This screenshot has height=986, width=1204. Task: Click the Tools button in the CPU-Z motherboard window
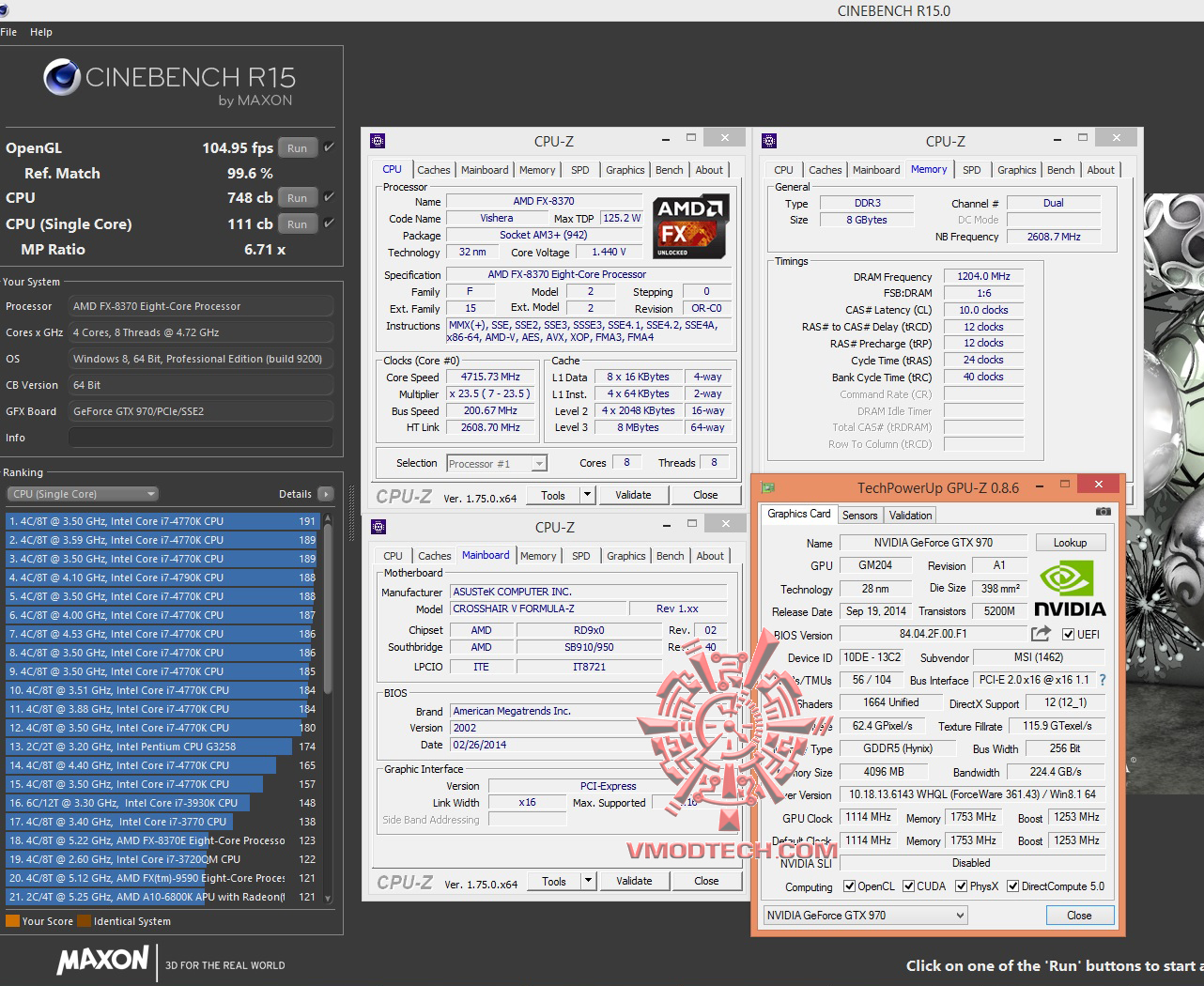coord(554,881)
